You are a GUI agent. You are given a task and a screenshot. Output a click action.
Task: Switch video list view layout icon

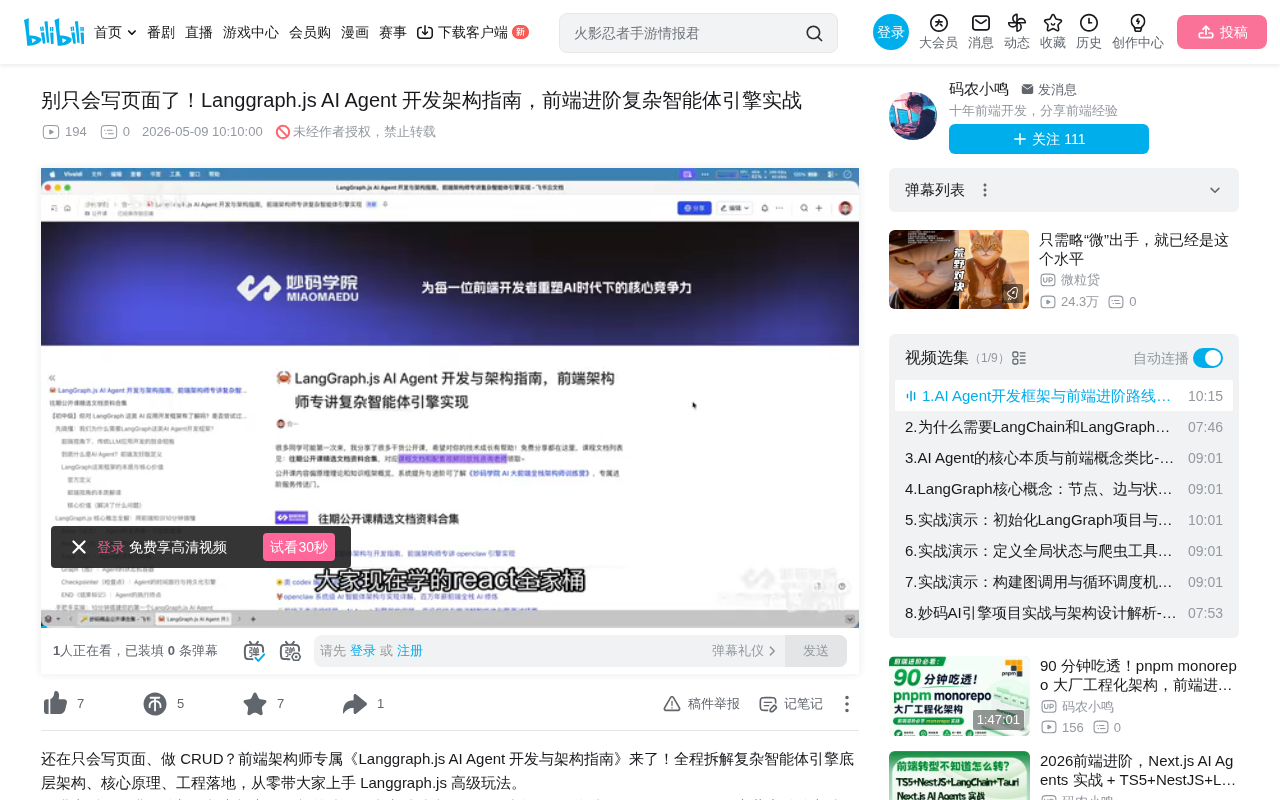pyautogui.click(x=1019, y=358)
